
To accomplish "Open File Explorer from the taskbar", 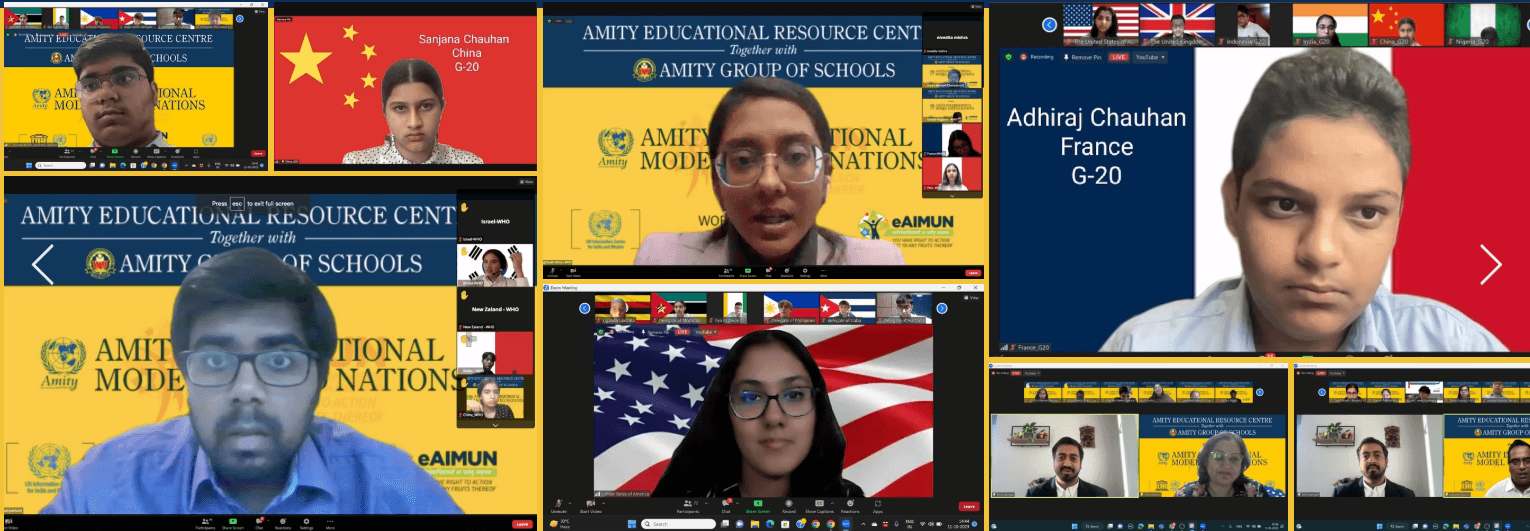I will pyautogui.click(x=755, y=524).
